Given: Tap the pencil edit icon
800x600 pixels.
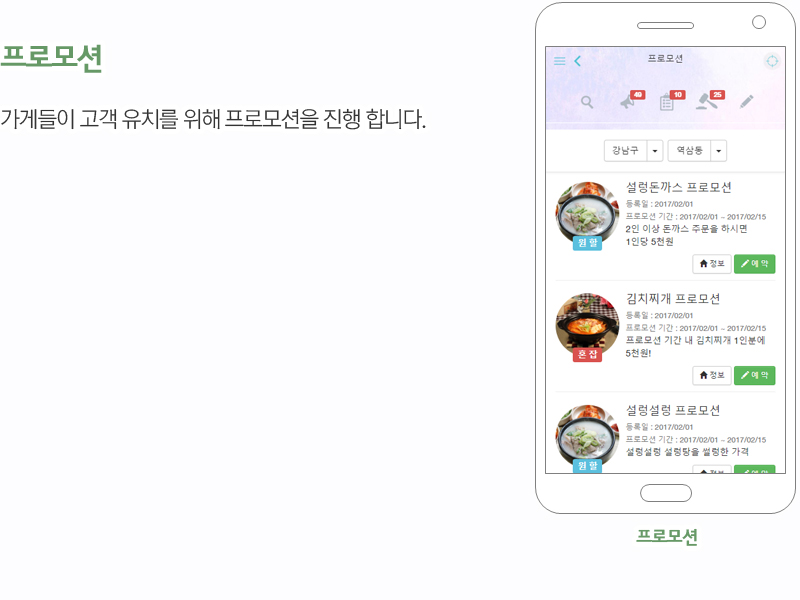Looking at the screenshot, I should click(746, 102).
